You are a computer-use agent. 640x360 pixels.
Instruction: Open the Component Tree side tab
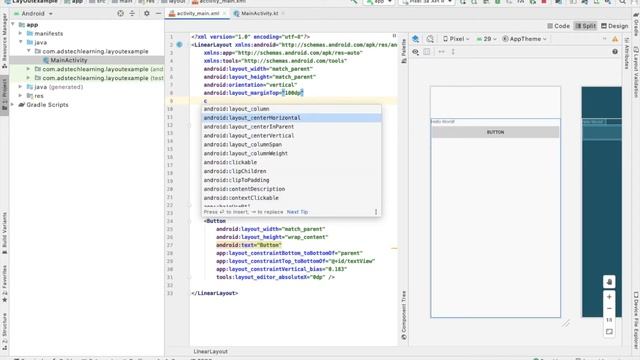[404, 316]
